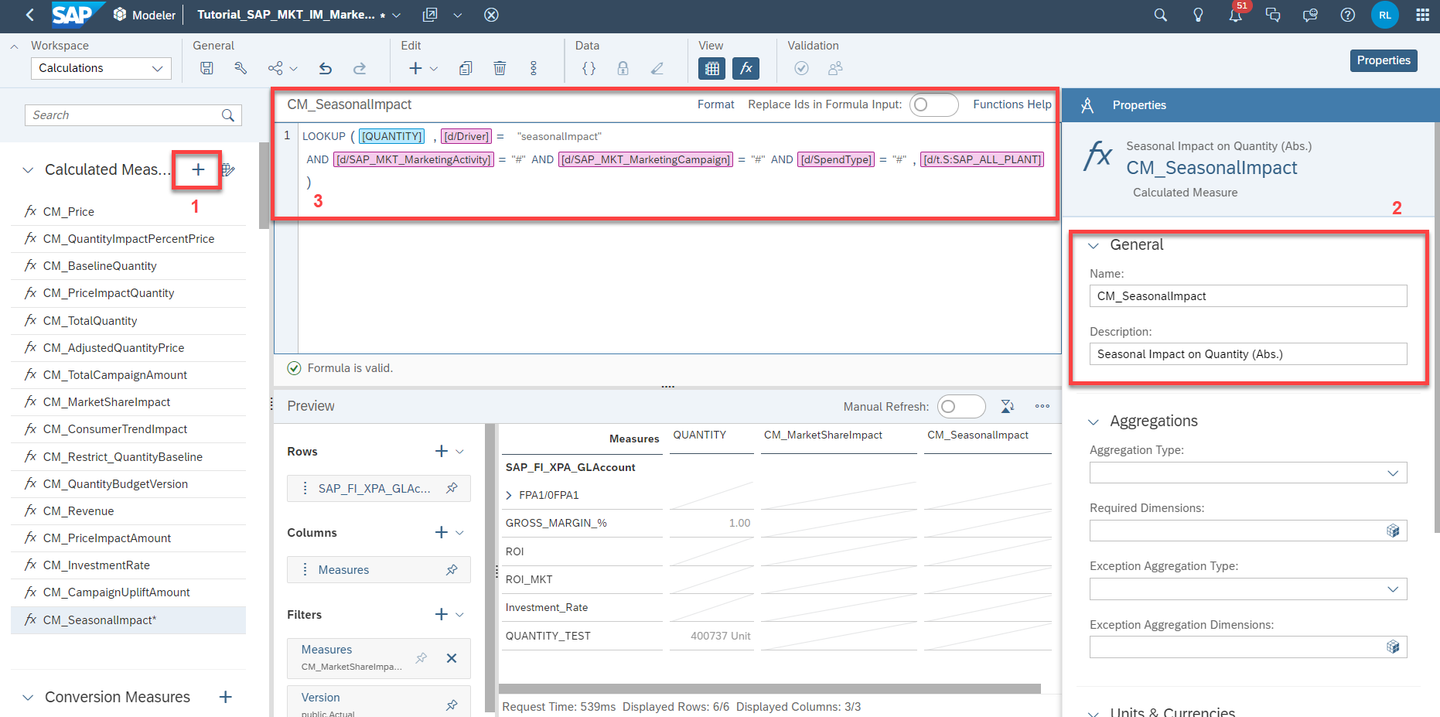Collapse the Calculated Measures section
The width and height of the screenshot is (1440, 717).
click(x=28, y=170)
